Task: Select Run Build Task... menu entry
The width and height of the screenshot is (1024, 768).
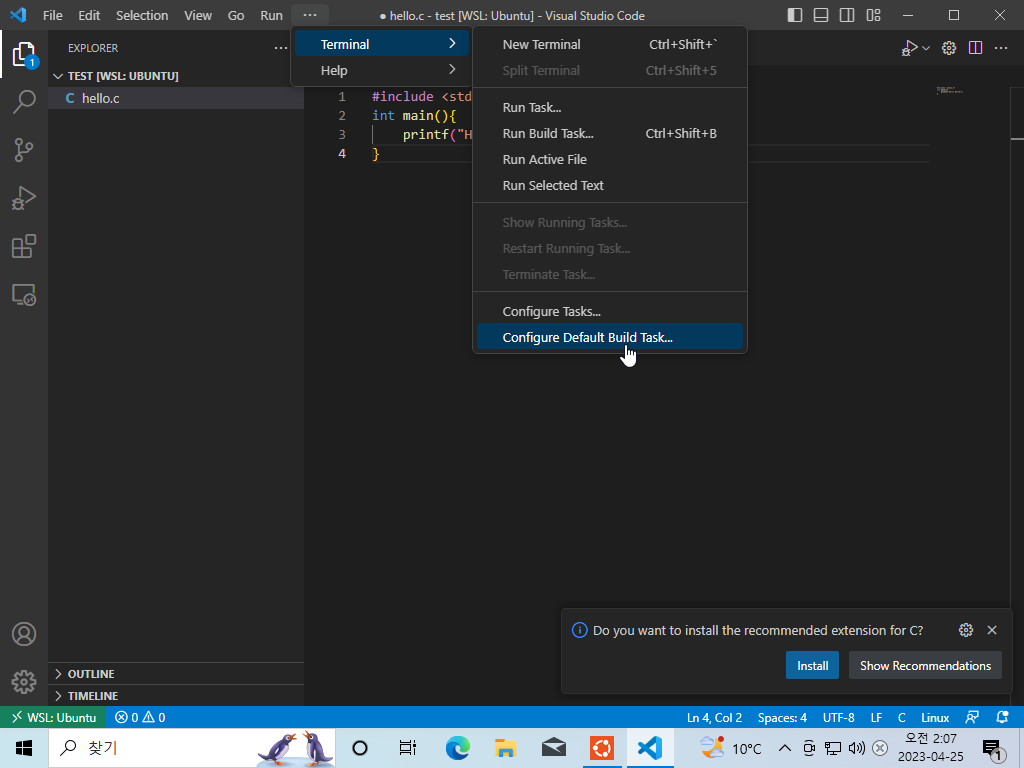Action: tap(609, 133)
